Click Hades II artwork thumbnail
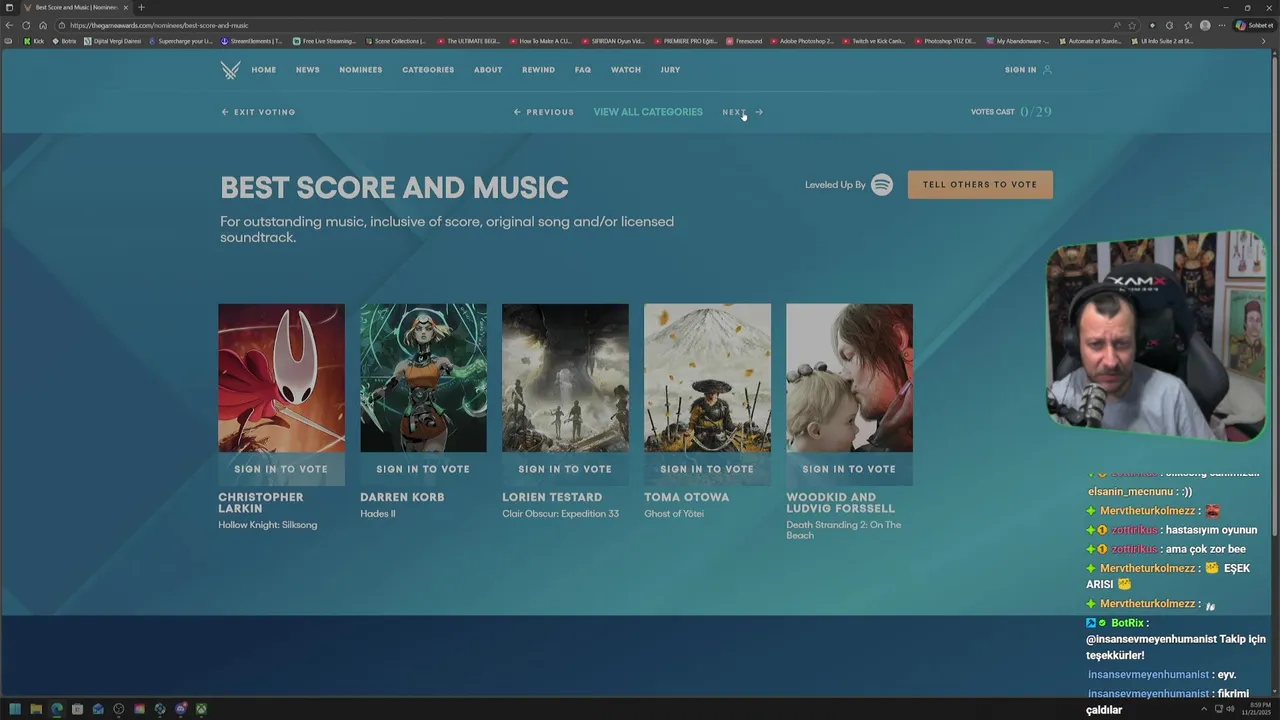Viewport: 1280px width, 720px height. 423,378
